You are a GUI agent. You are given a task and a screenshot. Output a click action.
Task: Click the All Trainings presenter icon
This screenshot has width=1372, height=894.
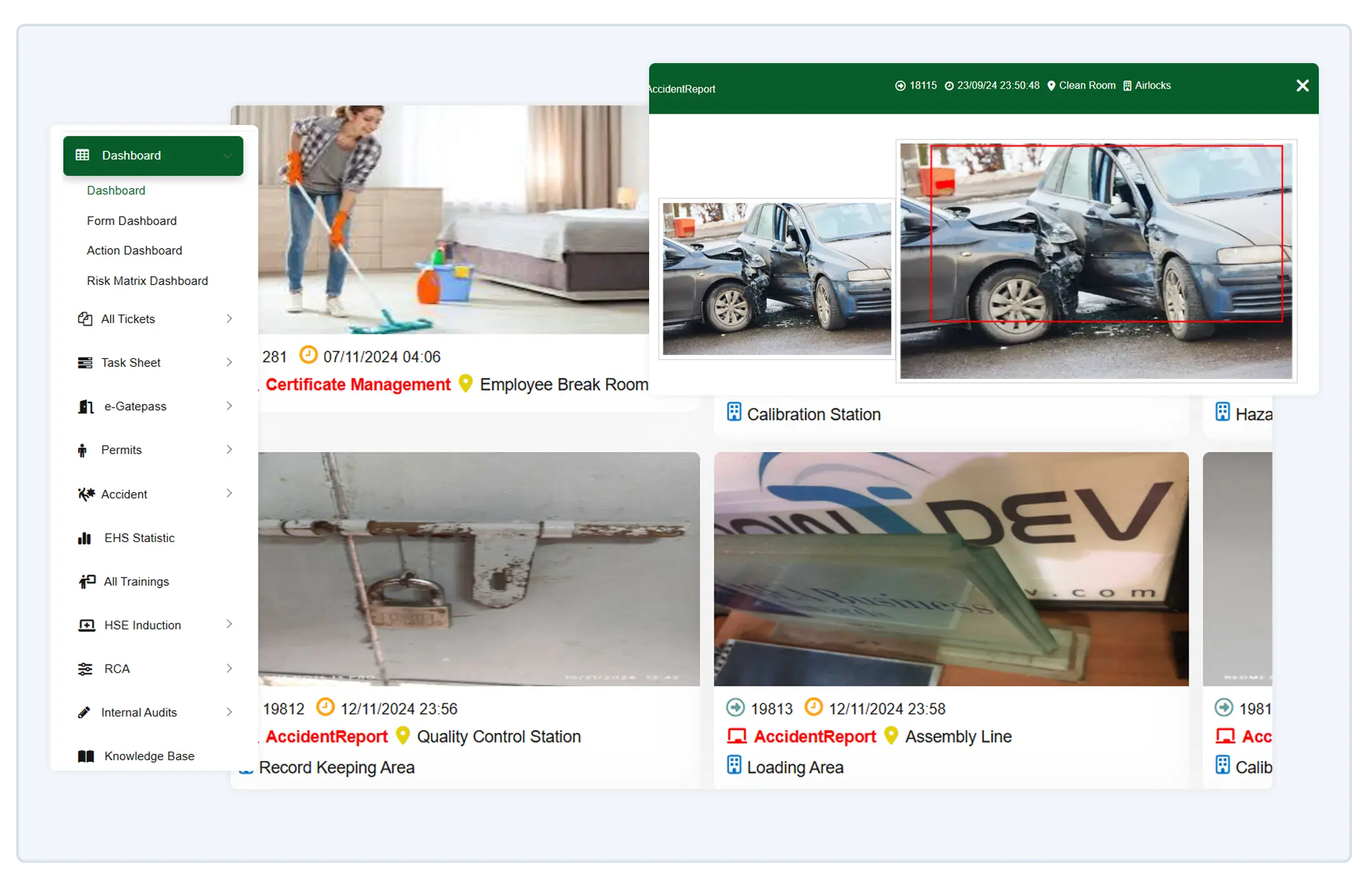click(87, 581)
